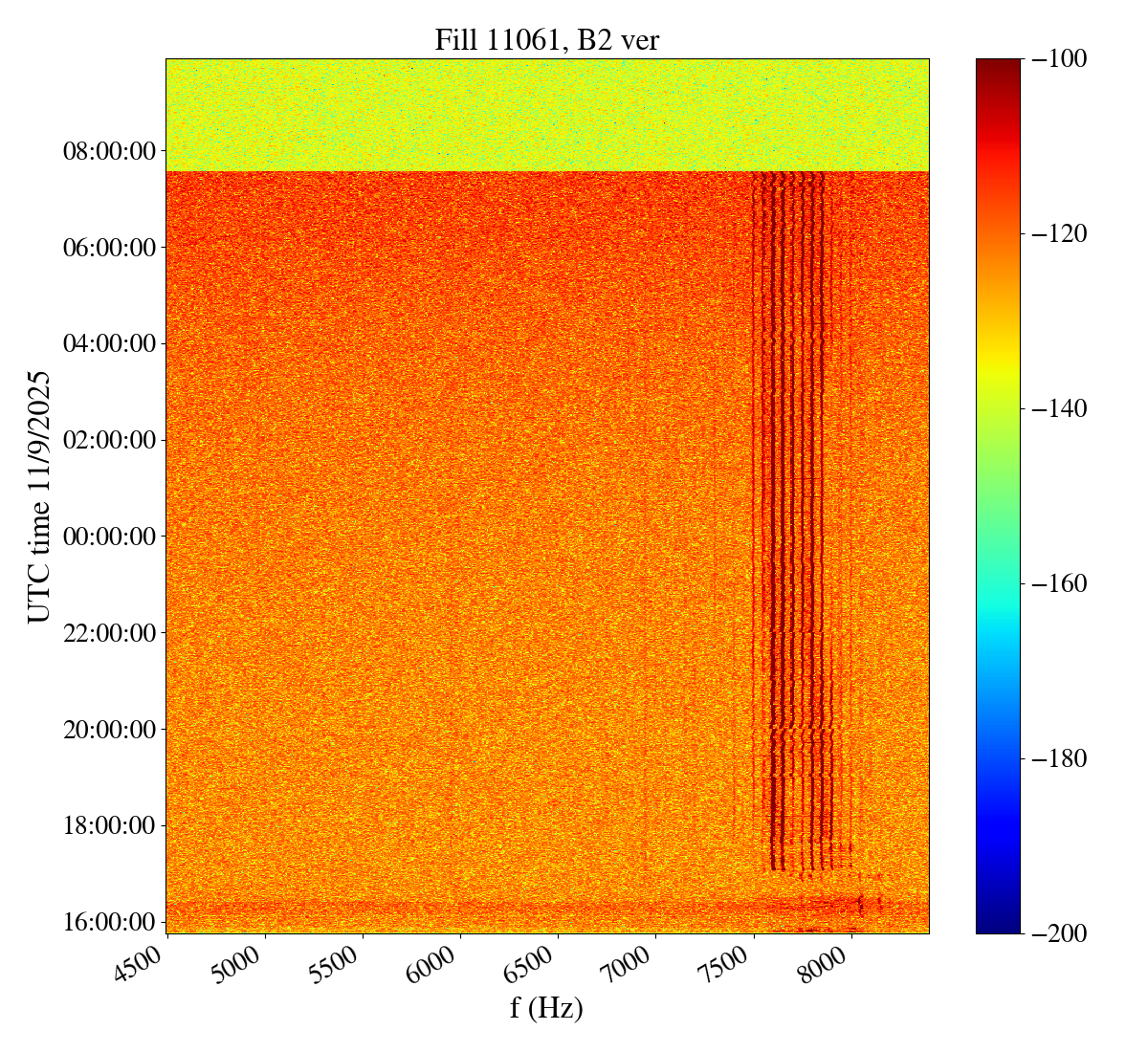Click the 04:00:00 time tick label
This screenshot has height=1052, width=1148.
pos(108,343)
